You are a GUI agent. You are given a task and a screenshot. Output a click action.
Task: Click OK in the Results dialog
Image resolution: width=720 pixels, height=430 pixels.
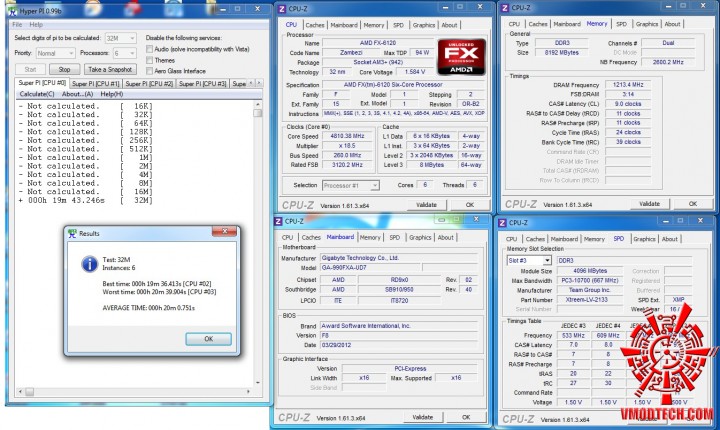(x=208, y=339)
